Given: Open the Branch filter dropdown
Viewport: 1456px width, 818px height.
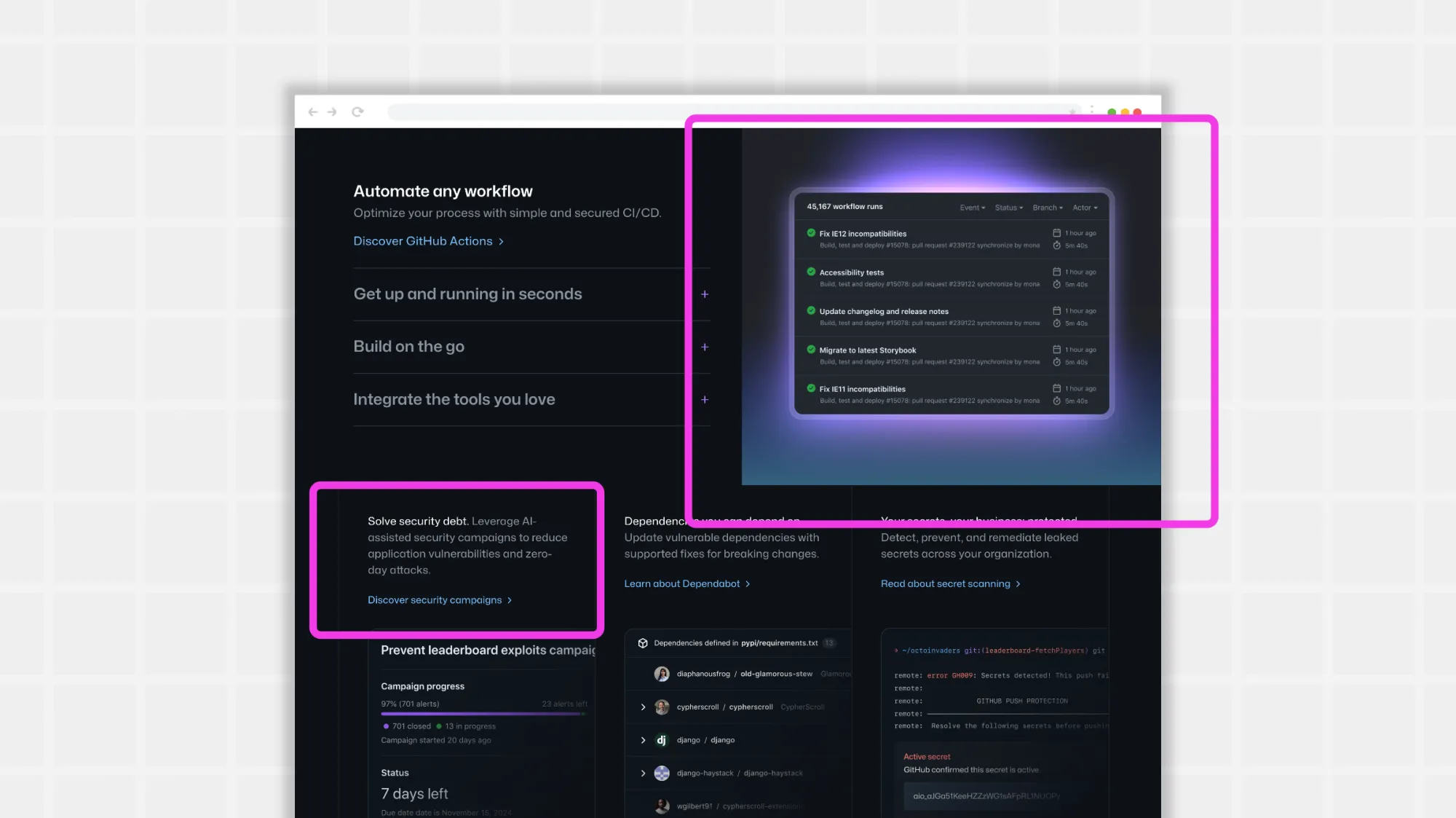Looking at the screenshot, I should pos(1048,208).
